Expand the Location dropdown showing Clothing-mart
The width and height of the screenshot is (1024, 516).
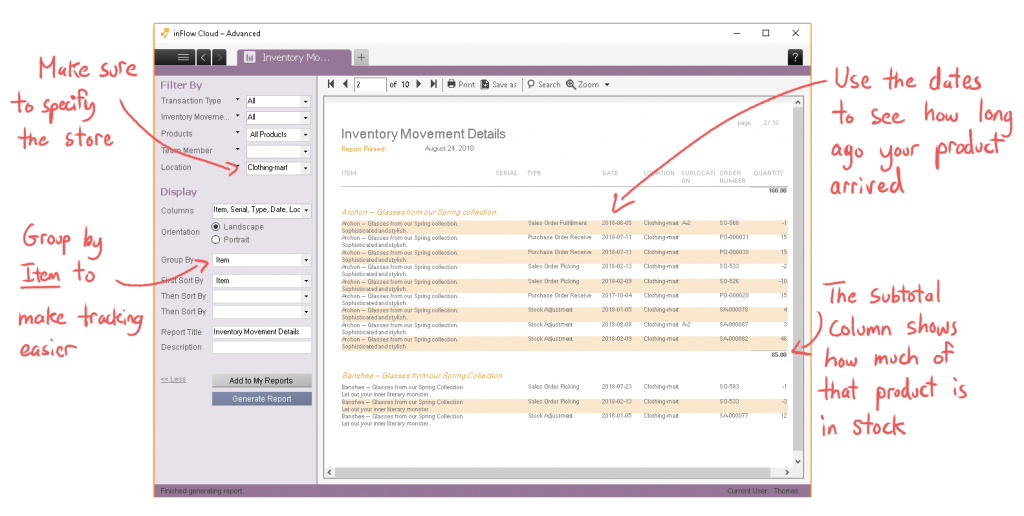pyautogui.click(x=278, y=168)
